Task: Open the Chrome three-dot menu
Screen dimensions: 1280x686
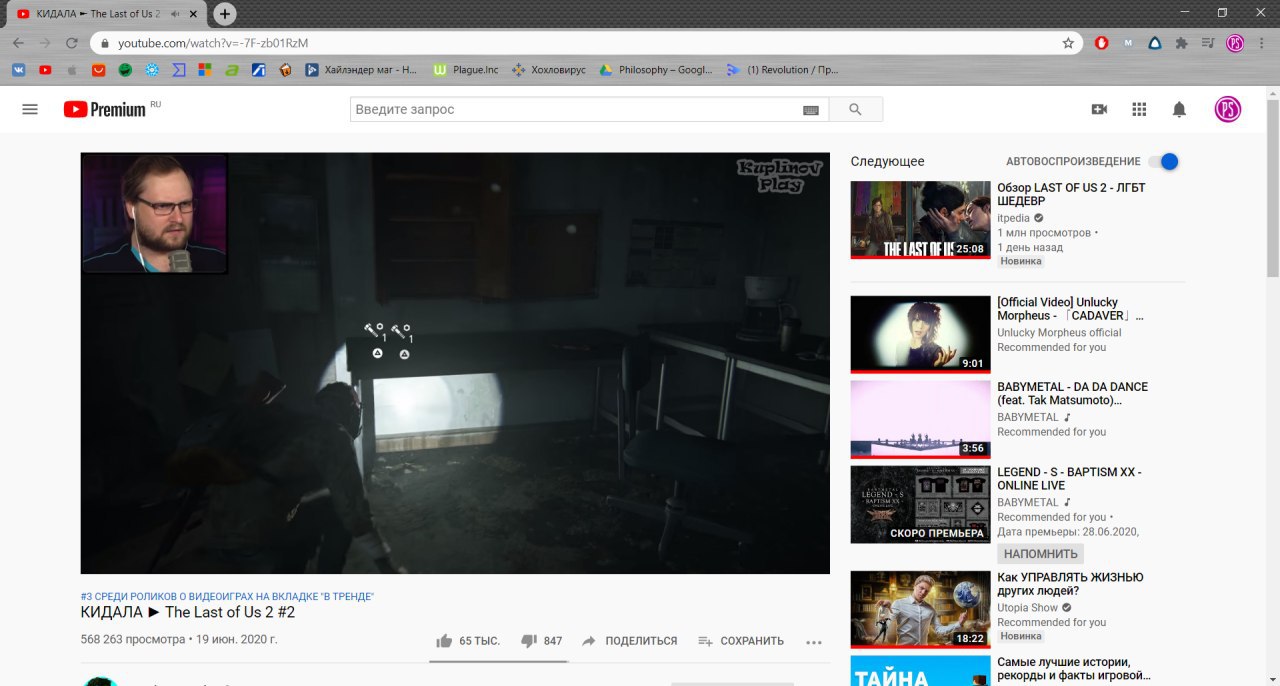Action: click(x=1262, y=43)
